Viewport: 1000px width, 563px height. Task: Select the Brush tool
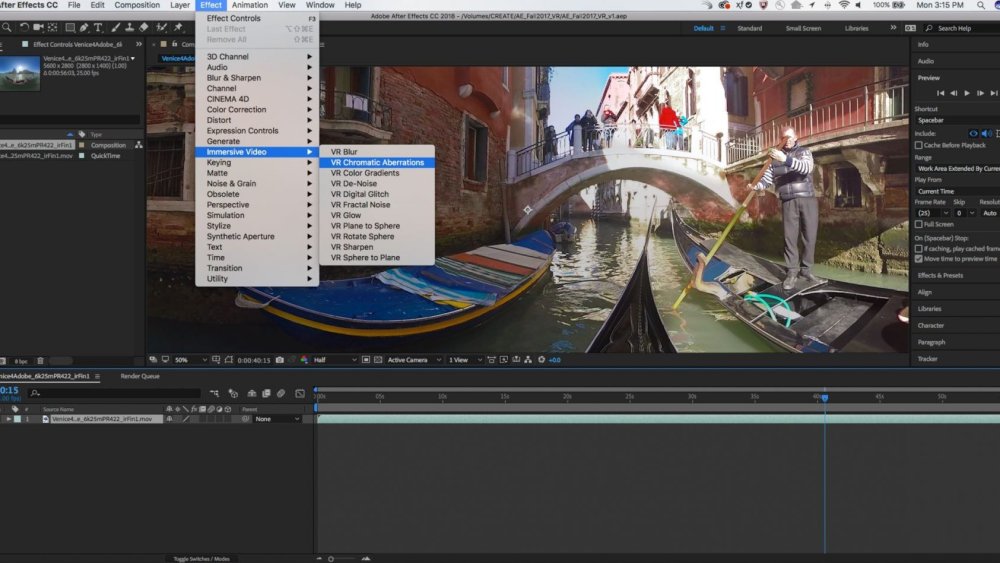pos(115,27)
